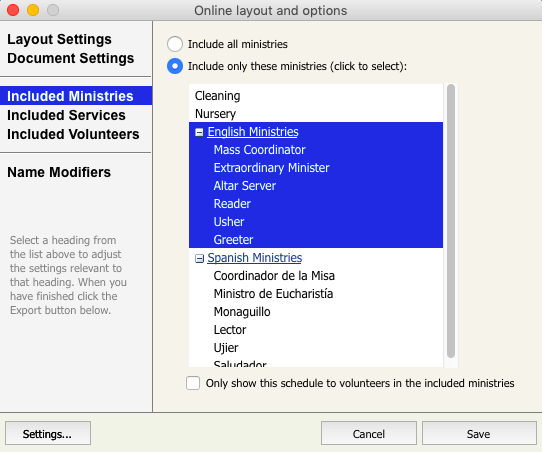Screen dimensions: 542x452
Task: Collapse the Spanish Ministries group icon
Action: click(x=199, y=258)
